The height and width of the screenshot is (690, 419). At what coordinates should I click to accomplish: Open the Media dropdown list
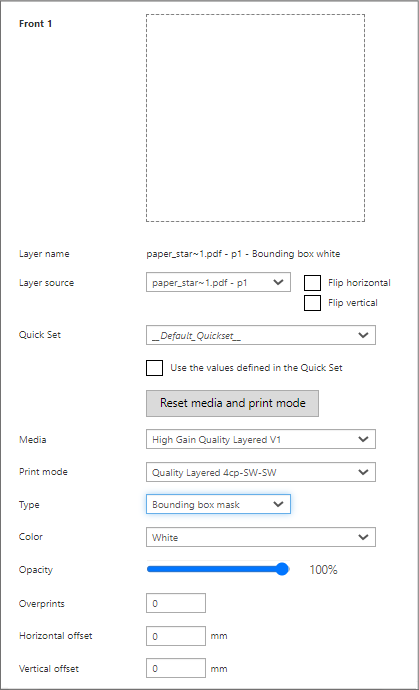pos(261,439)
